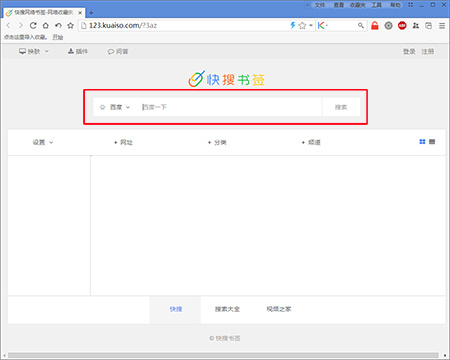
Task: Open the K search engine selector
Action: click(323, 25)
